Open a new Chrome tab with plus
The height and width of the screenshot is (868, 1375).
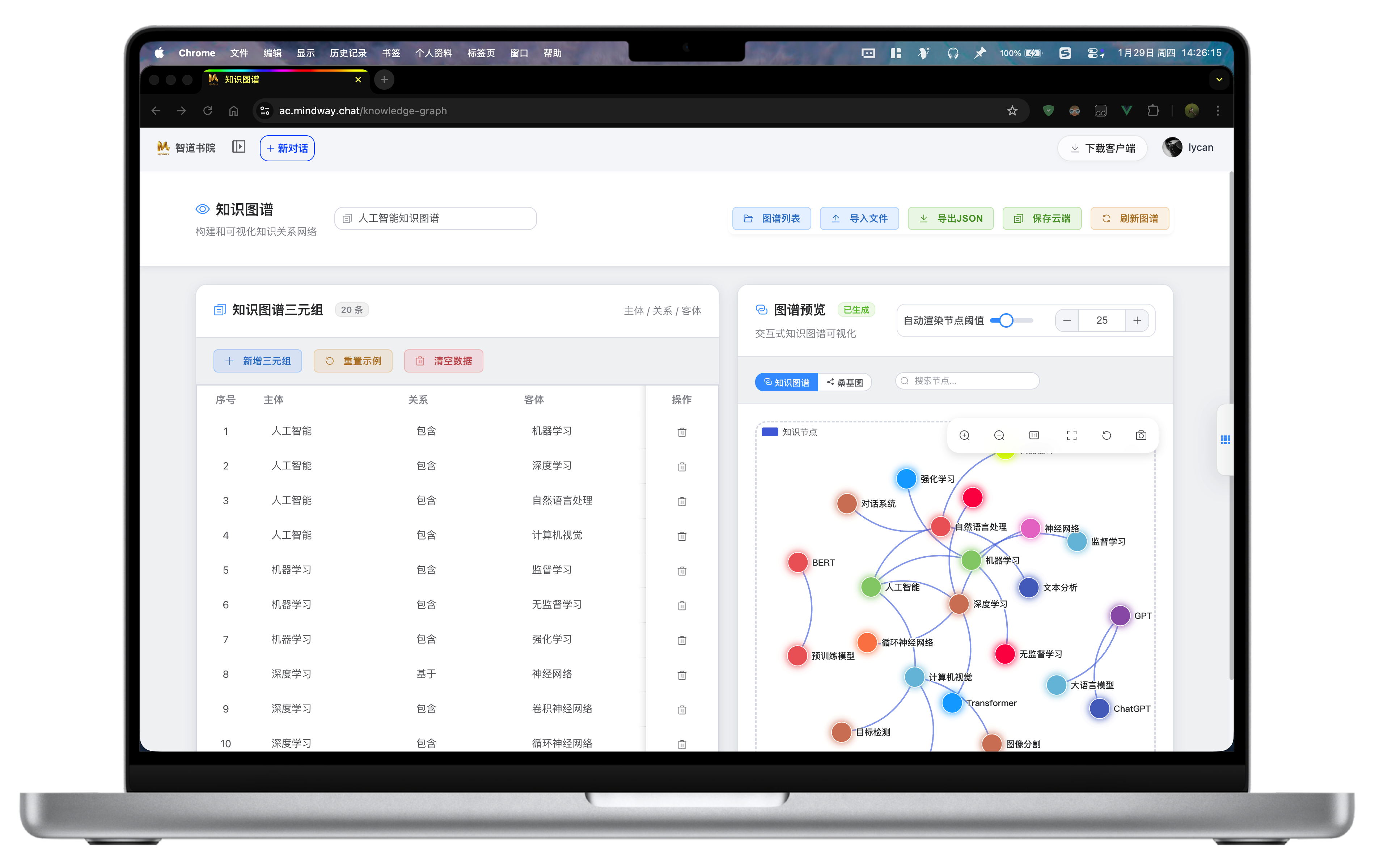point(384,80)
